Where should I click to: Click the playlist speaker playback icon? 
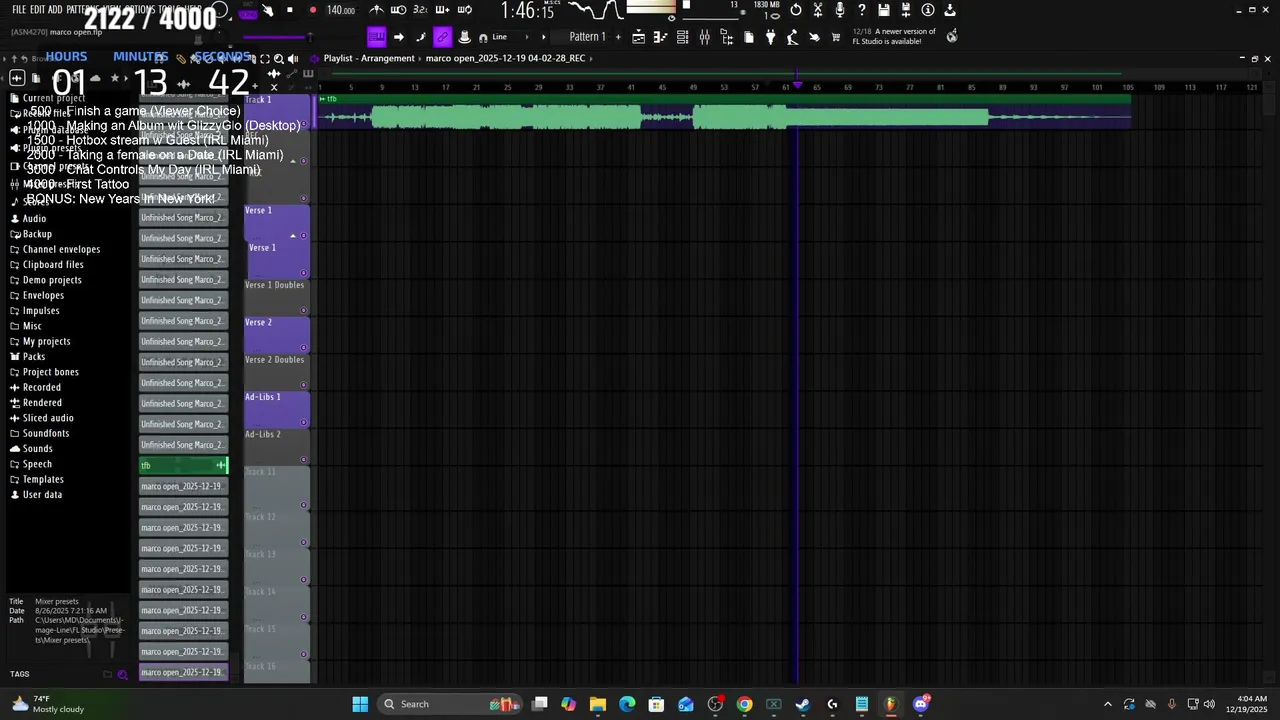tap(293, 58)
